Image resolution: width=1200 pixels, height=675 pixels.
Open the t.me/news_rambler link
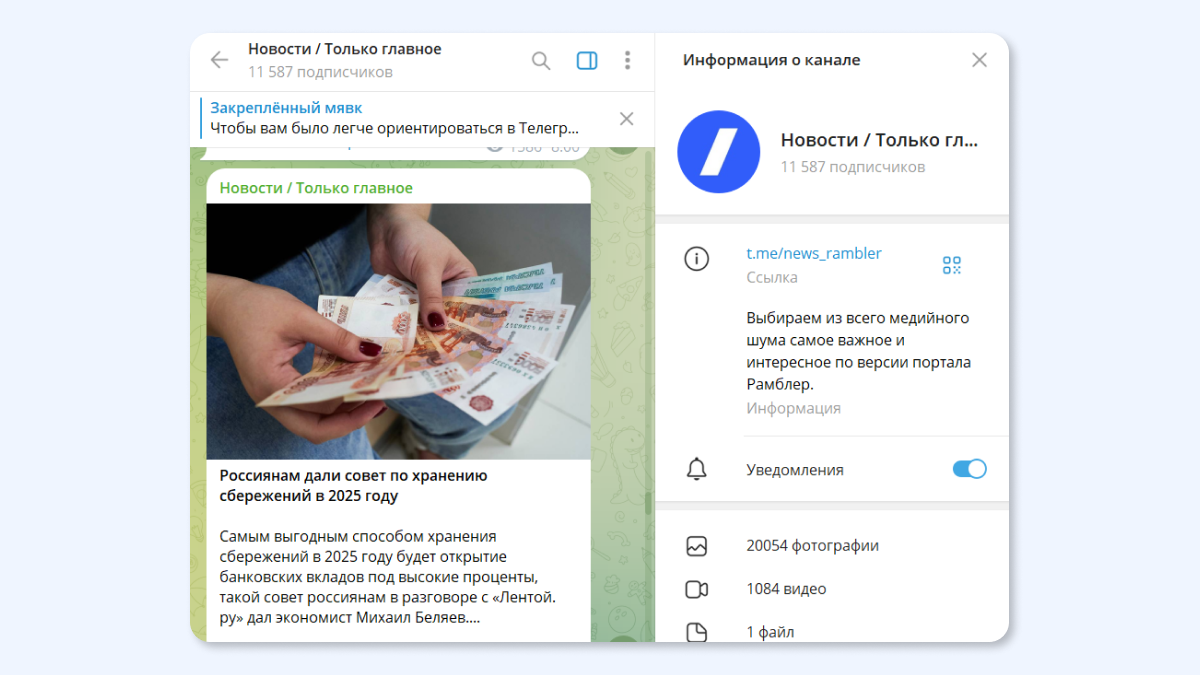[x=814, y=253]
